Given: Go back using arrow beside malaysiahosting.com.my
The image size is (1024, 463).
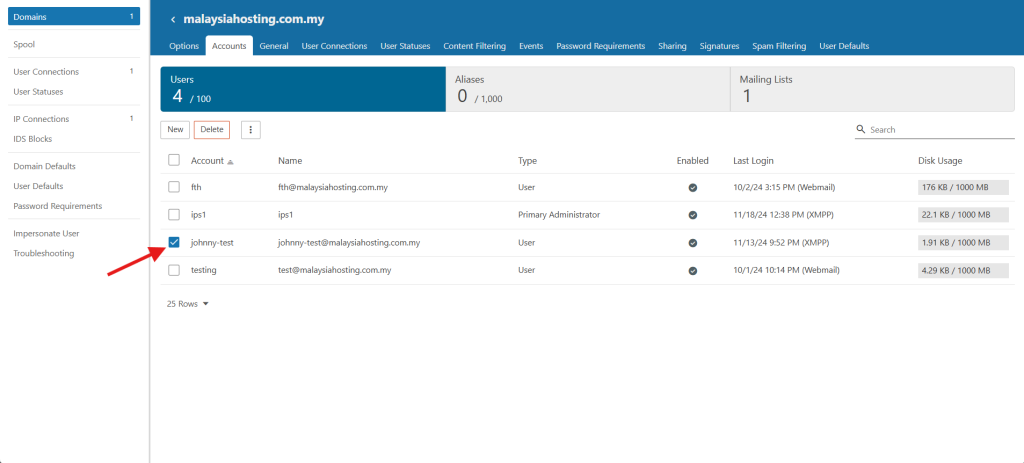Looking at the screenshot, I should pyautogui.click(x=173, y=20).
